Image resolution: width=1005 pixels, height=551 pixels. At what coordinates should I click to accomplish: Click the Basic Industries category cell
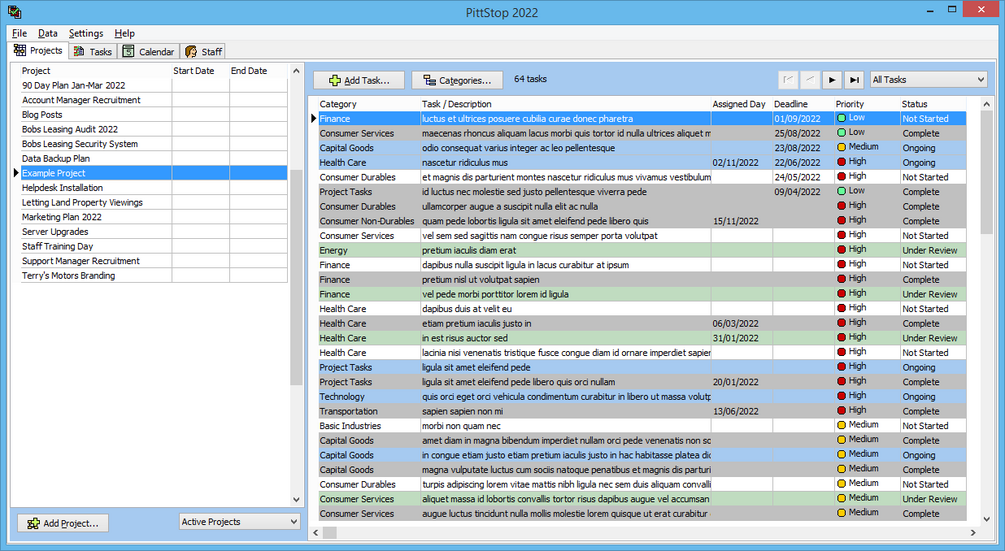coord(369,426)
